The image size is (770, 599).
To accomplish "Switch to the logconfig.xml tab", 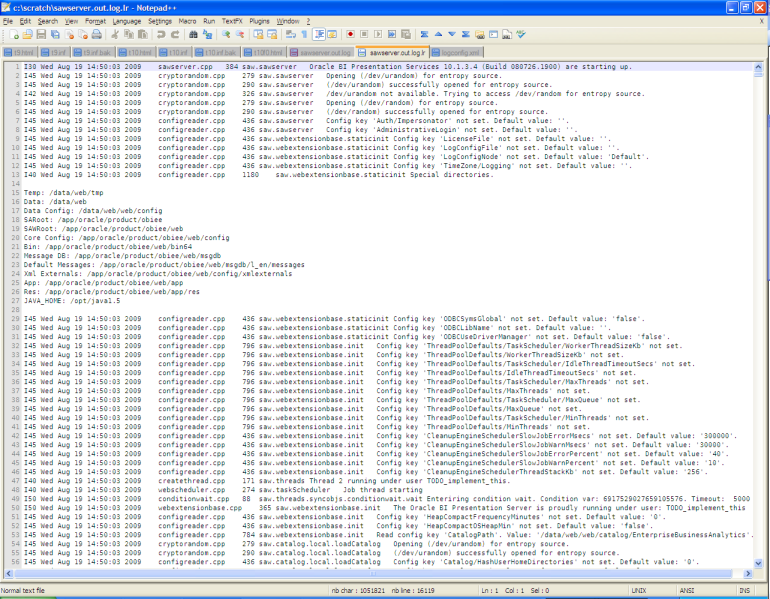I will (x=460, y=51).
